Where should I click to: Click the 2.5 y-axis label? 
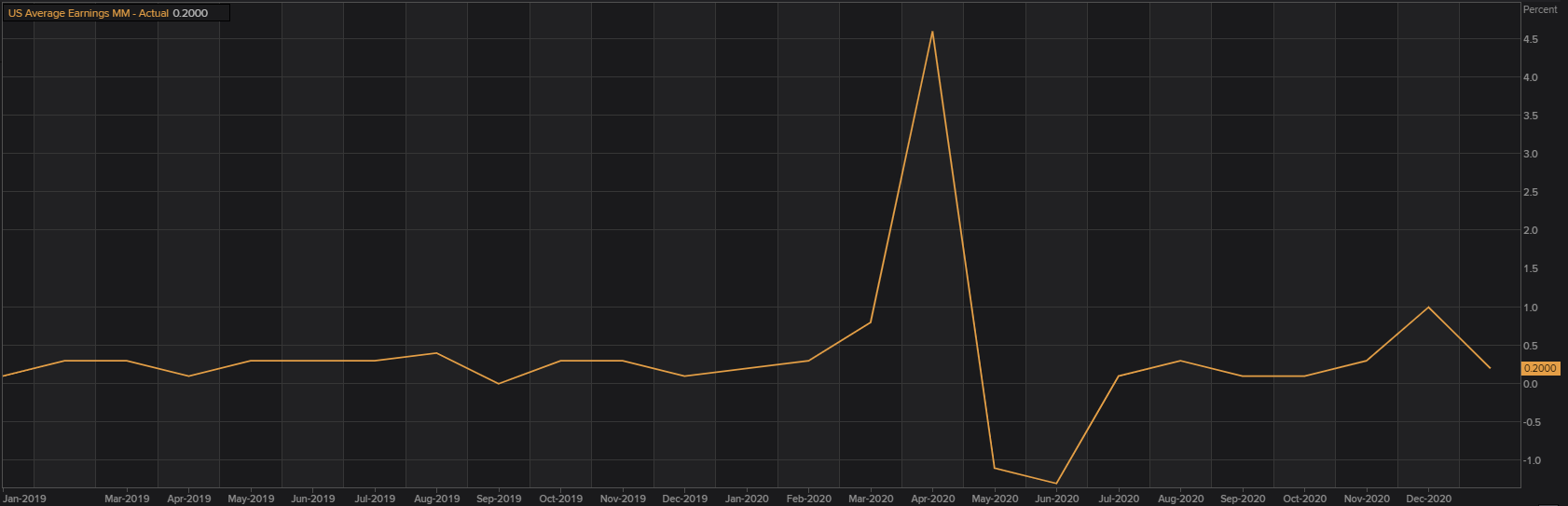pyautogui.click(x=1531, y=192)
